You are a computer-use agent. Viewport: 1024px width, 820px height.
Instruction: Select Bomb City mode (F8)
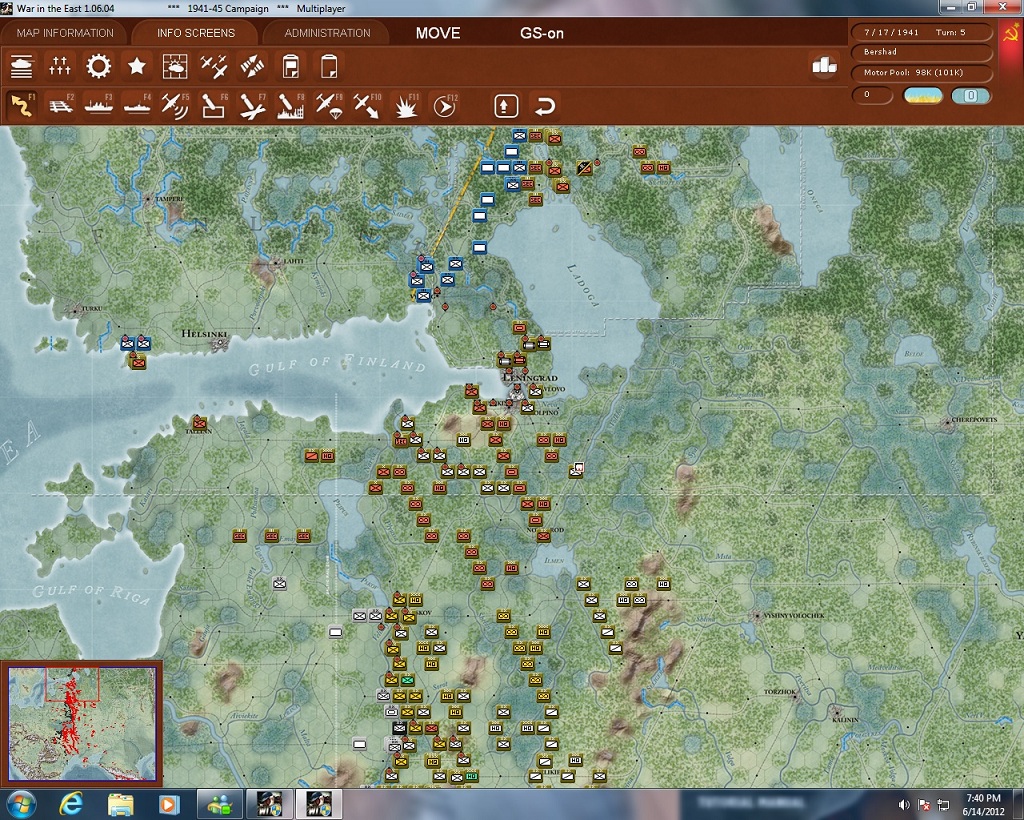(291, 105)
